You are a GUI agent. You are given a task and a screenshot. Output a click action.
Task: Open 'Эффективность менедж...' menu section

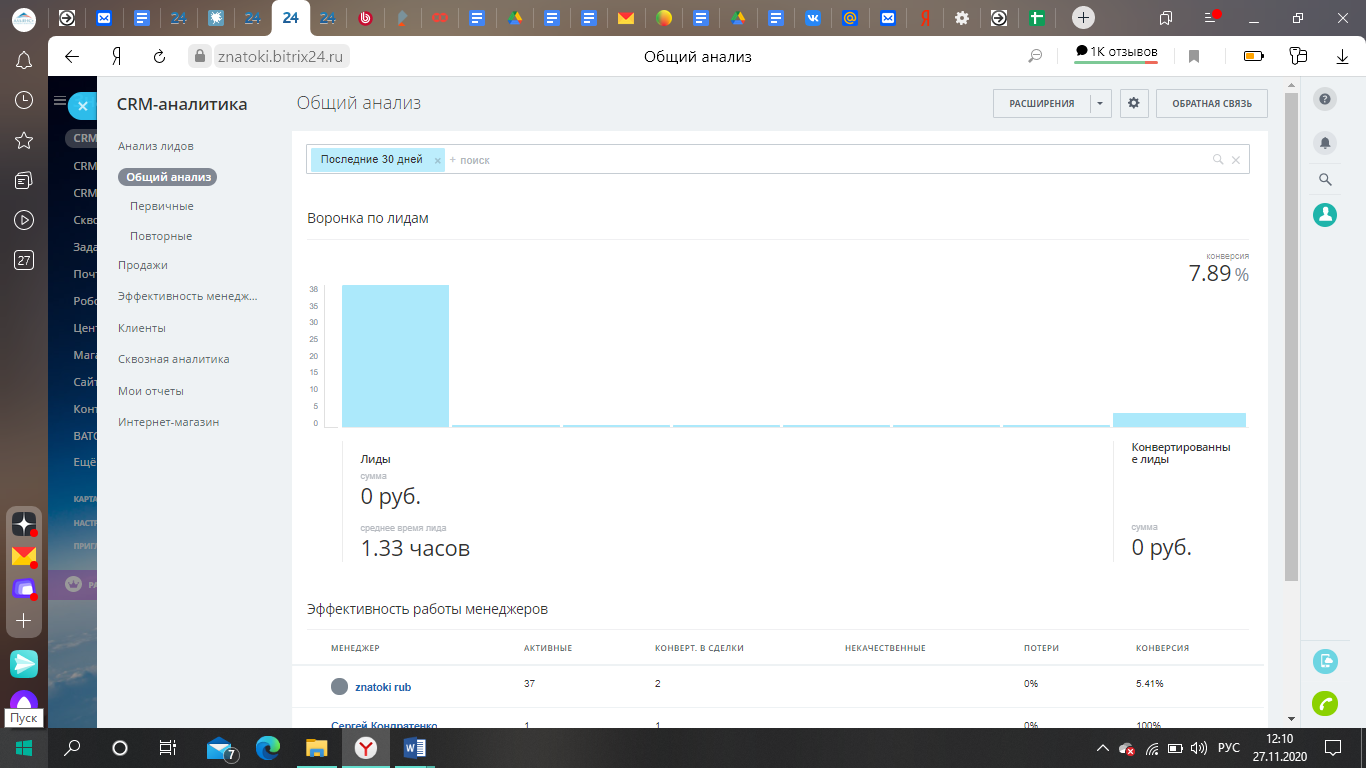click(x=188, y=296)
